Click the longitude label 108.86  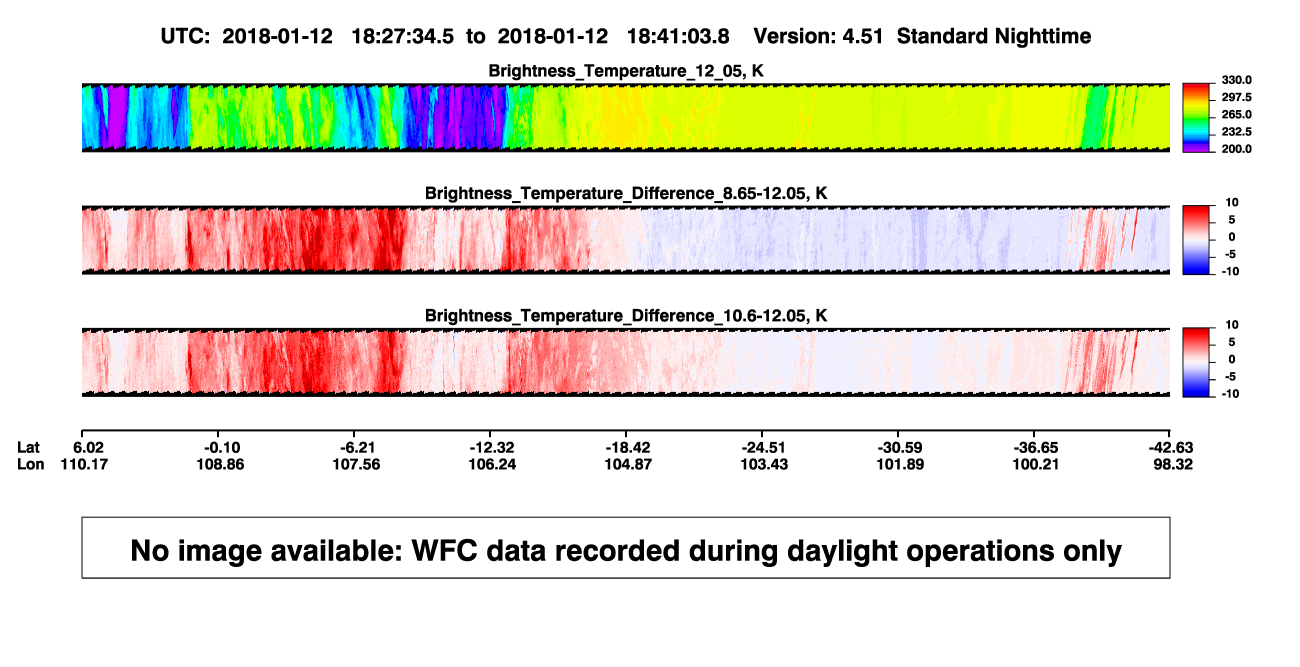(221, 464)
